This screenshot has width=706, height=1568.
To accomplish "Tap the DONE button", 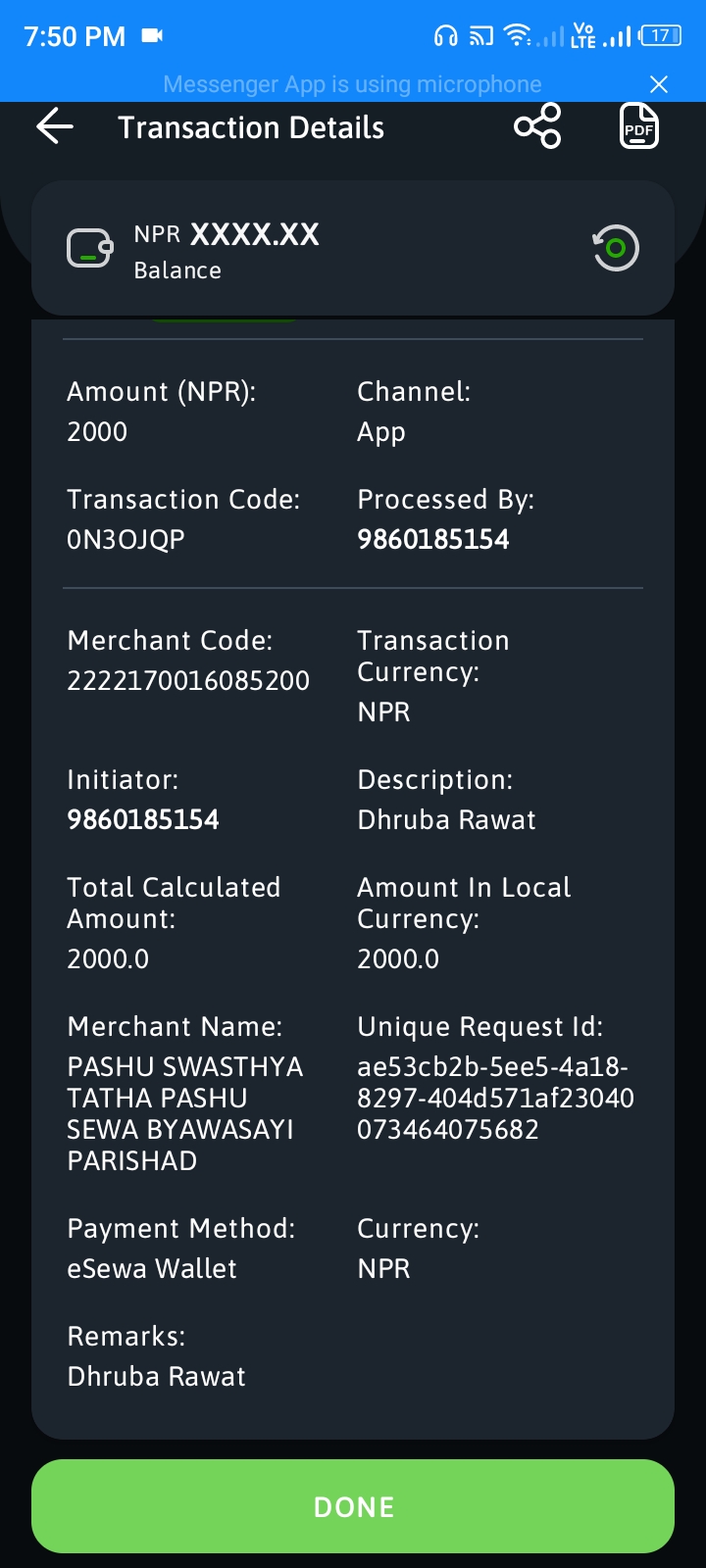I will coord(353,1506).
